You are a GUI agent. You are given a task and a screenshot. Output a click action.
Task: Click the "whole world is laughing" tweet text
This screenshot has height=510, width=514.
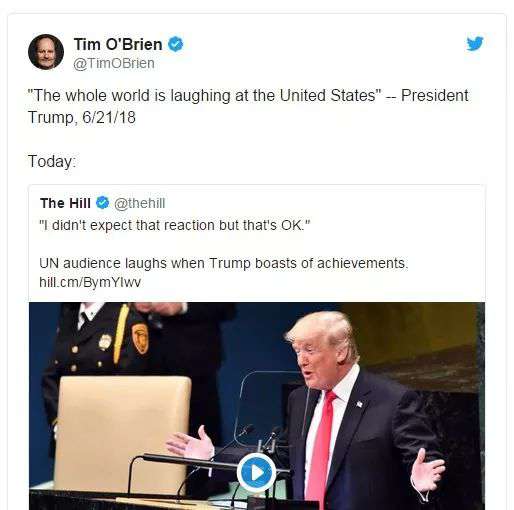248,96
